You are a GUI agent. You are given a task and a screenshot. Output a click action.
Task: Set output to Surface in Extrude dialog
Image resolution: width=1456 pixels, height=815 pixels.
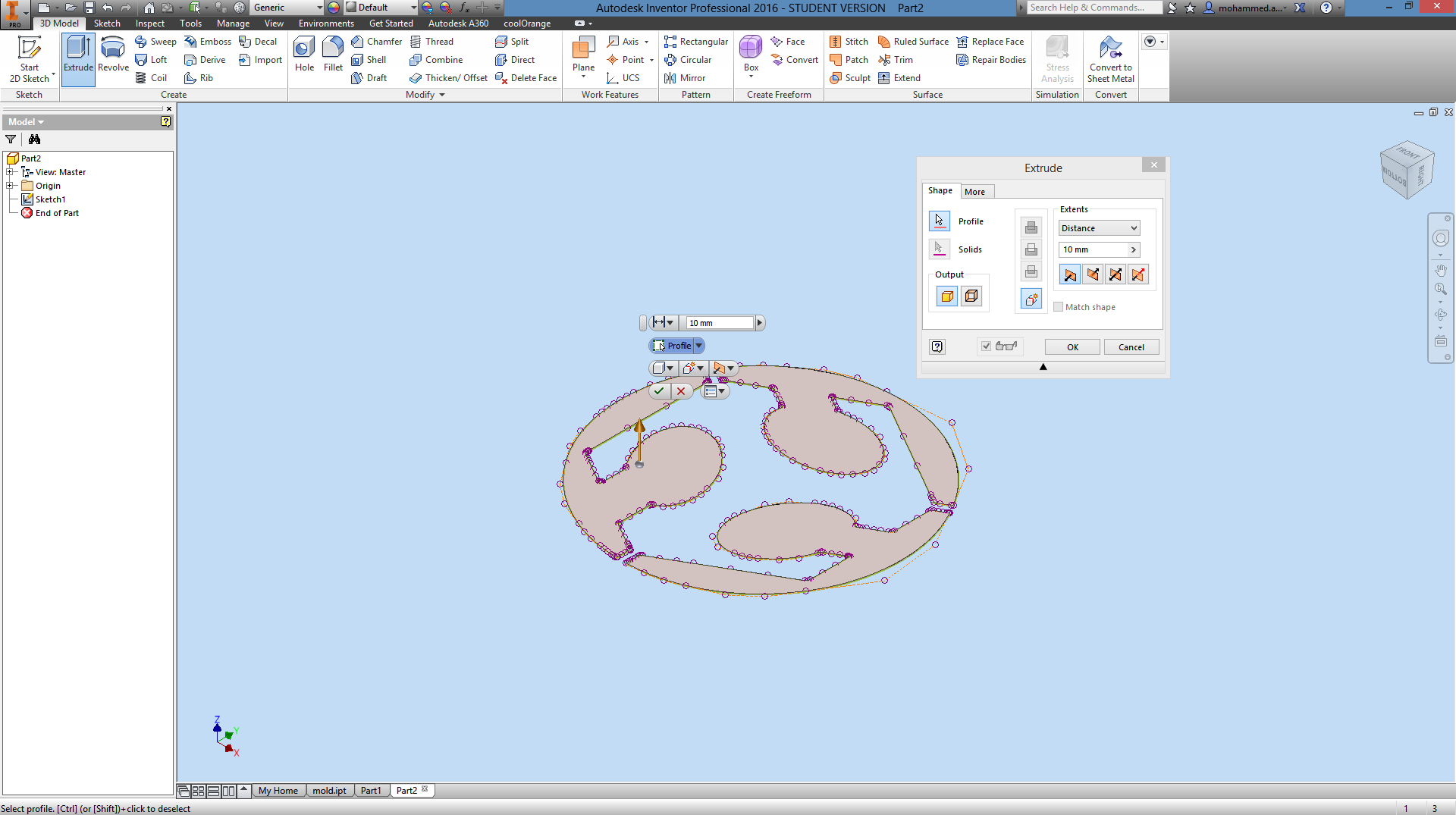[x=971, y=296]
